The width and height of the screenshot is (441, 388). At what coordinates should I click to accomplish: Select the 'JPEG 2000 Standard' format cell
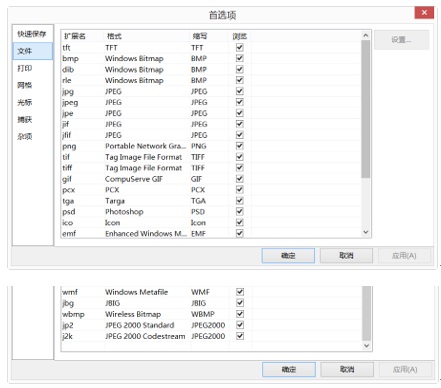(x=140, y=325)
